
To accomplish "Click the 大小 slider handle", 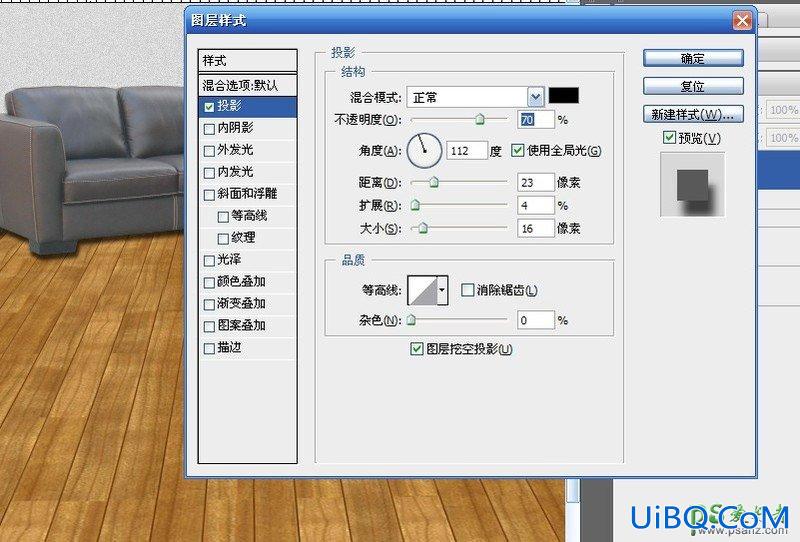I will pos(423,228).
